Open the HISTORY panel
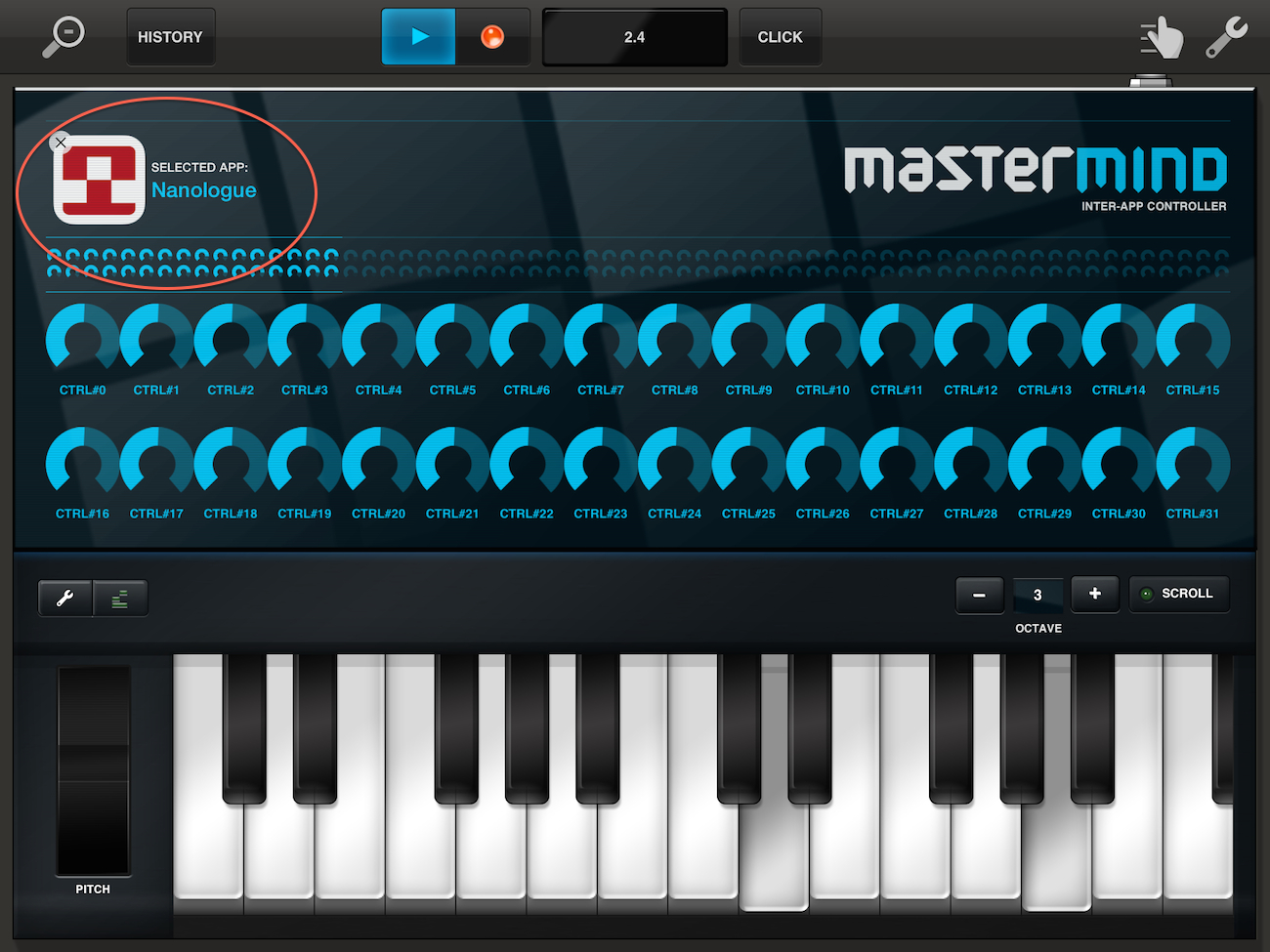Image resolution: width=1270 pixels, height=952 pixels. pos(170,37)
